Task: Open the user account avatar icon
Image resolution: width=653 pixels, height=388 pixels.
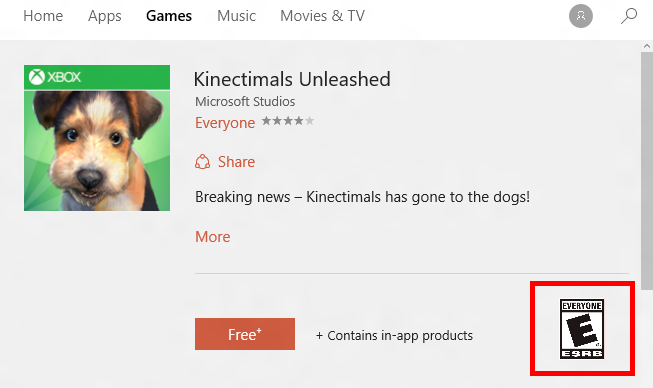Action: 581,16
